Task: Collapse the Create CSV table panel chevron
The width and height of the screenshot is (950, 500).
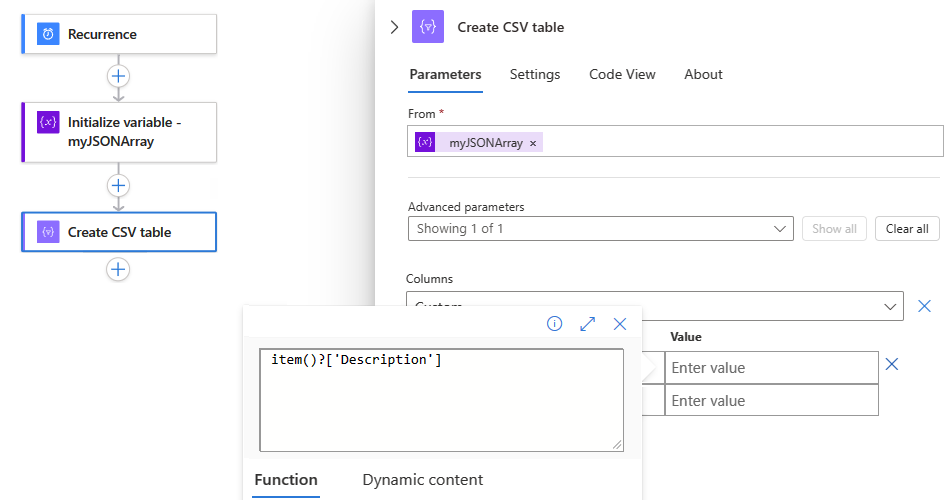Action: tap(394, 27)
